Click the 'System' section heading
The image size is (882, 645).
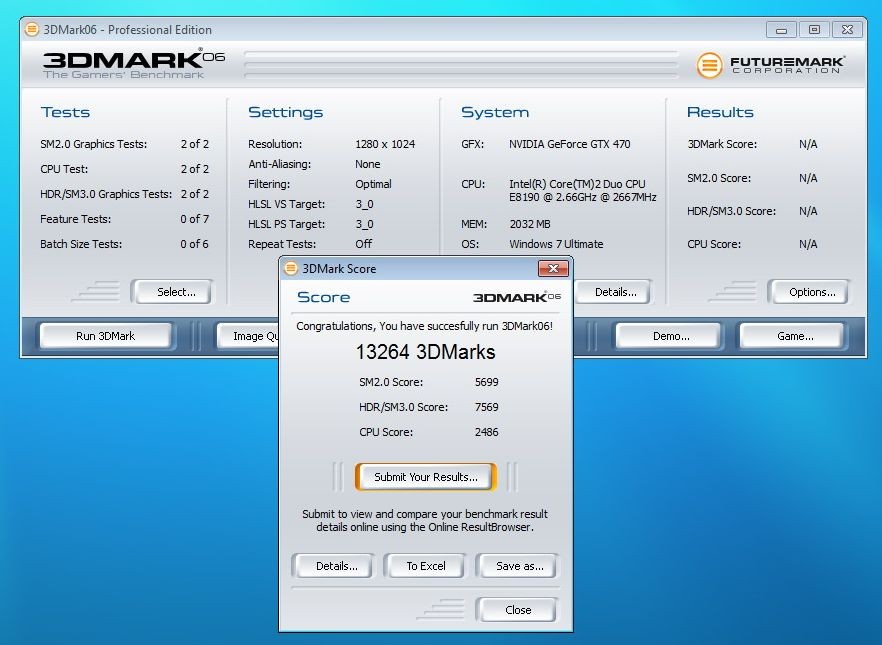pos(495,112)
